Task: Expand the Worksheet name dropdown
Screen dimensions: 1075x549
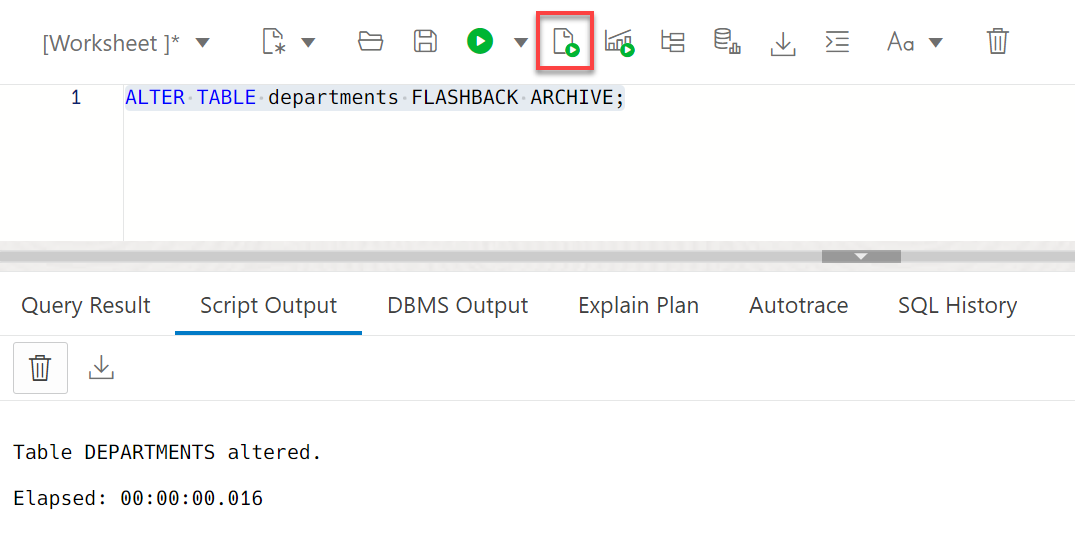Action: click(202, 42)
